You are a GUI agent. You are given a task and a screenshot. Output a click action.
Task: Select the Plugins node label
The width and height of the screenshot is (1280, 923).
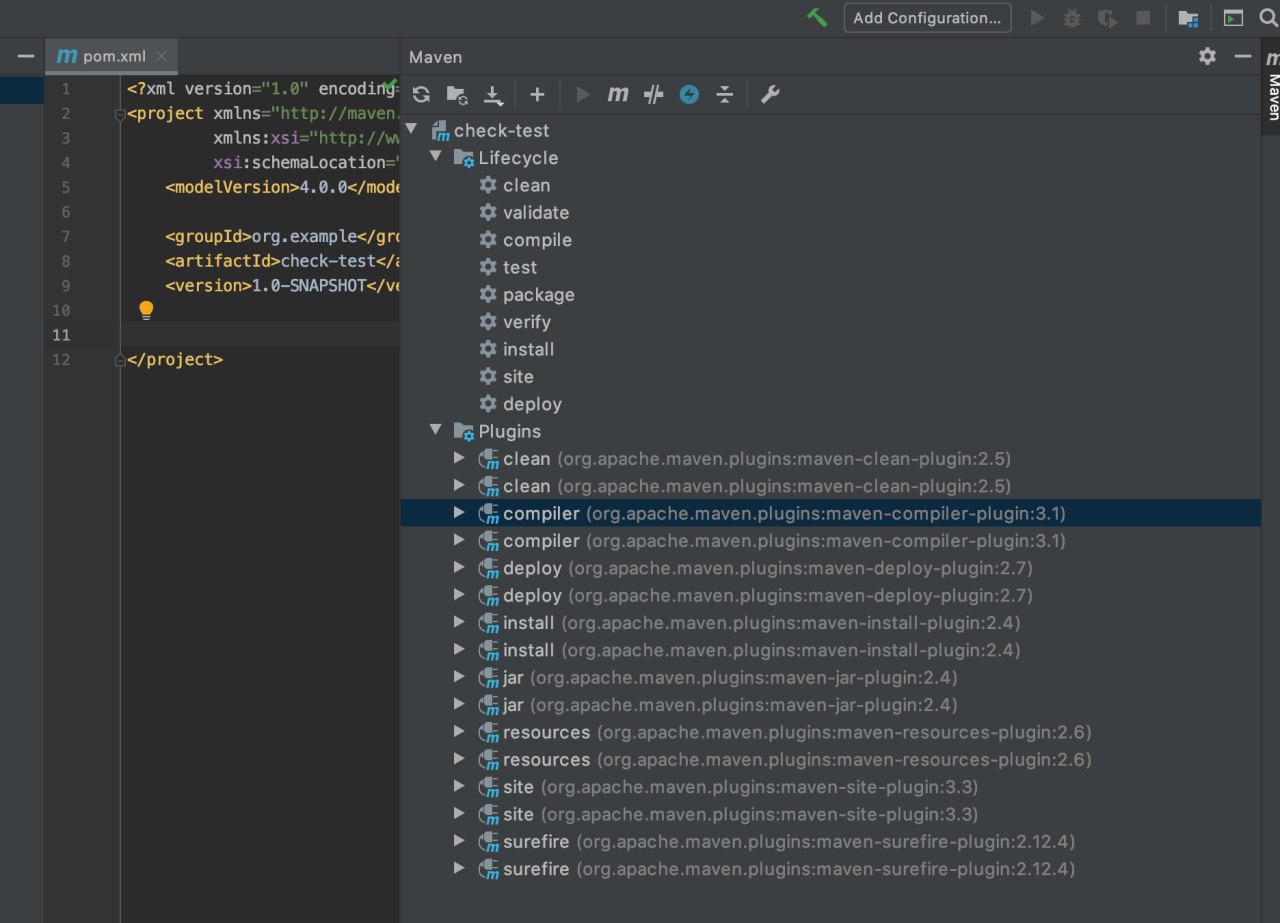click(509, 431)
